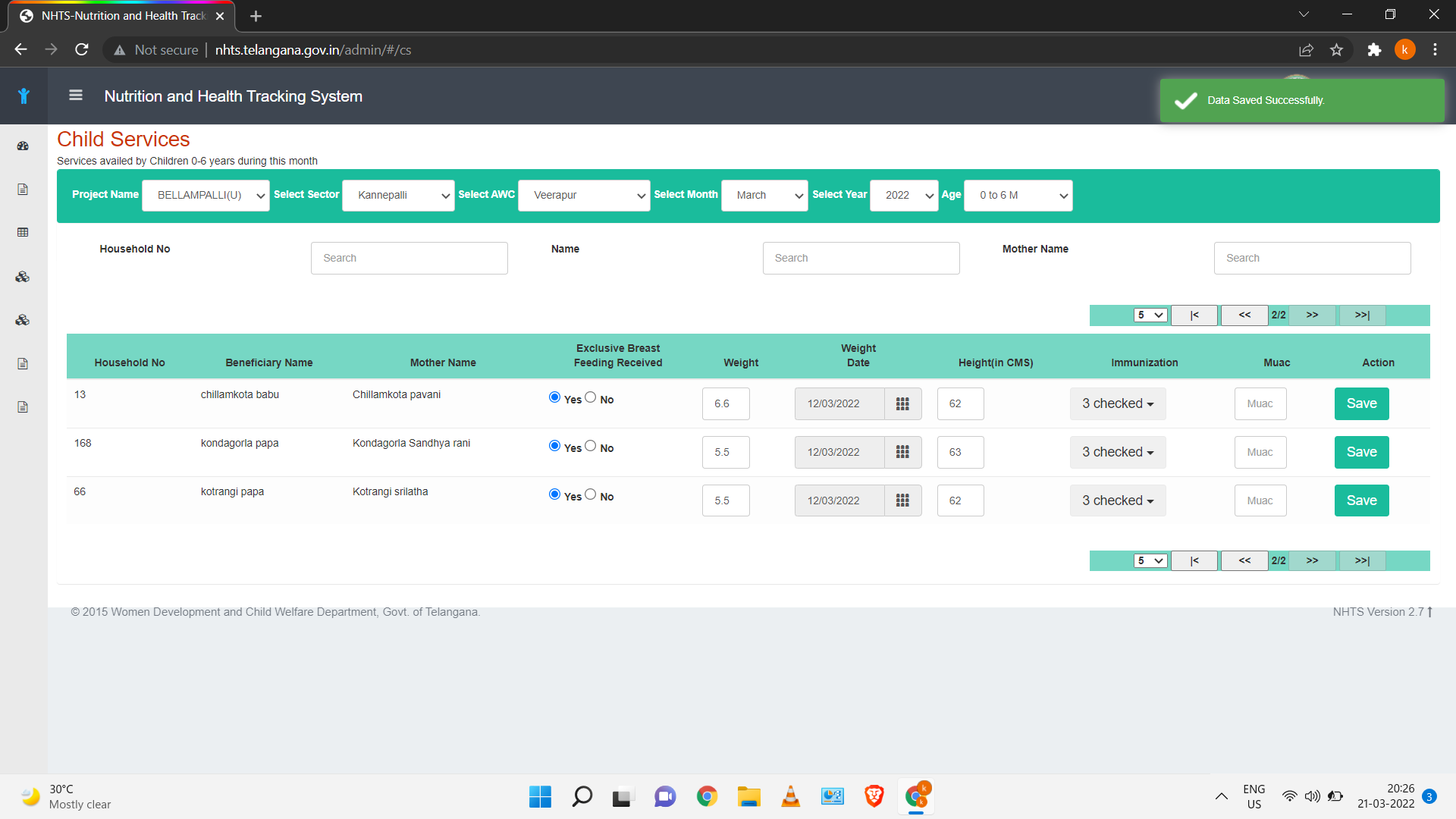Click the browser extensions puzzle icon
Screen dimensions: 1456x819
[x=1374, y=50]
